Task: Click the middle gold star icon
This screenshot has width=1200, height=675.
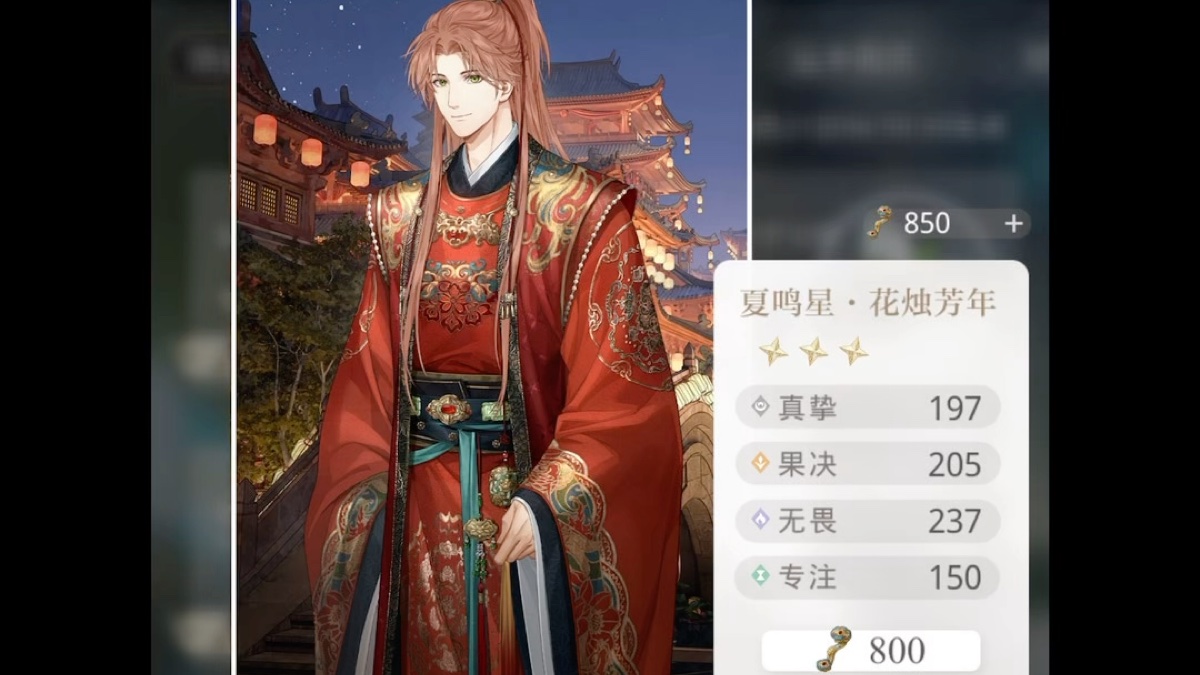Action: tap(813, 351)
